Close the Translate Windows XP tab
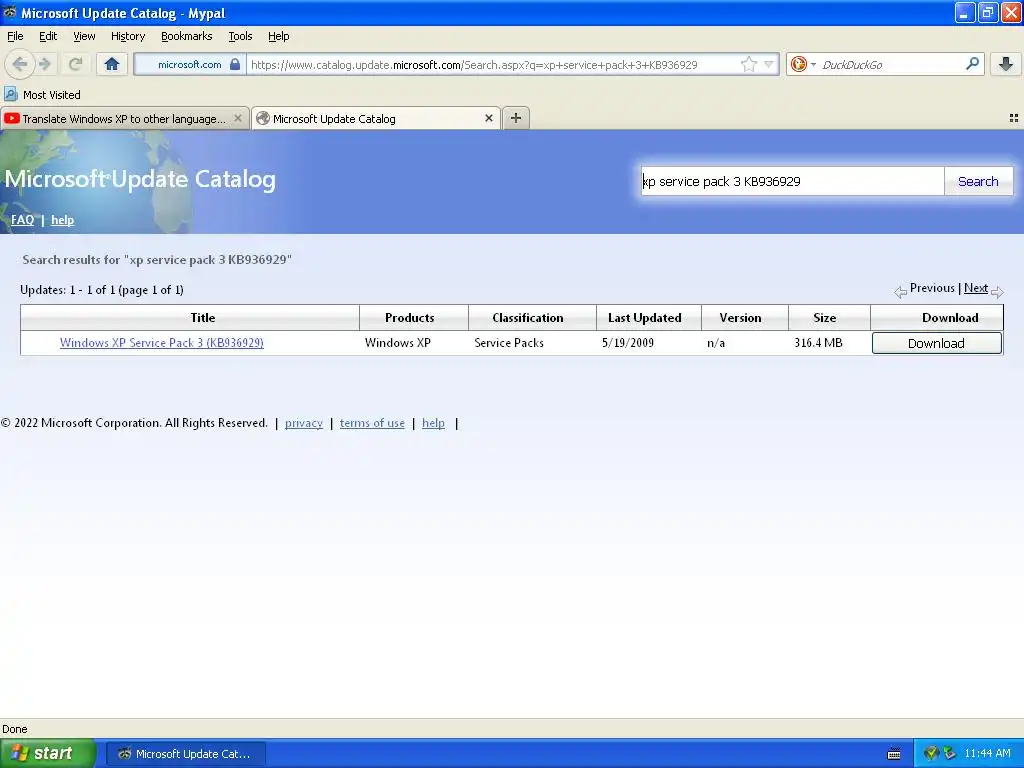The height and width of the screenshot is (768, 1024). [238, 118]
